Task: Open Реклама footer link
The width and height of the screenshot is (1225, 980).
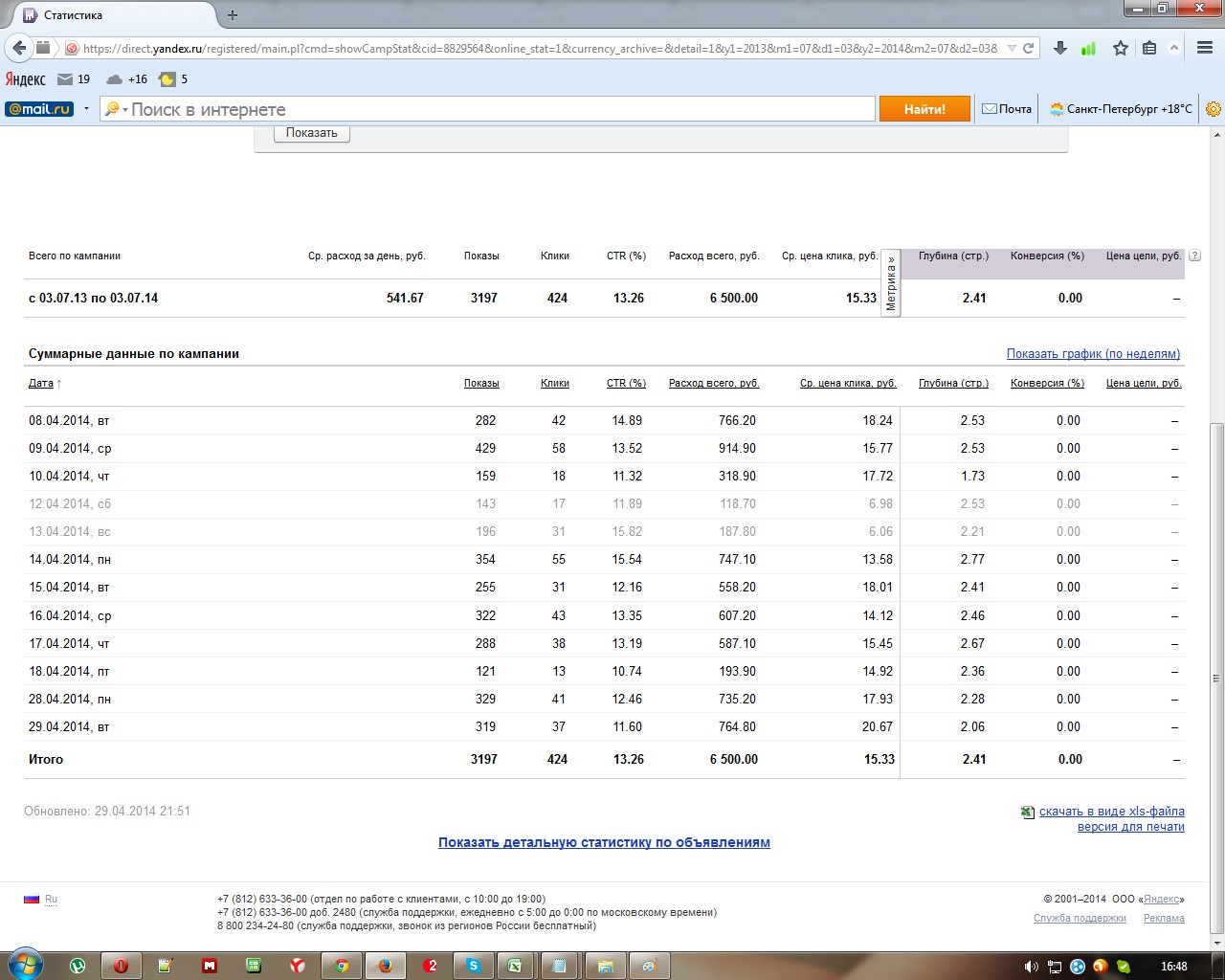Action: [x=1164, y=919]
